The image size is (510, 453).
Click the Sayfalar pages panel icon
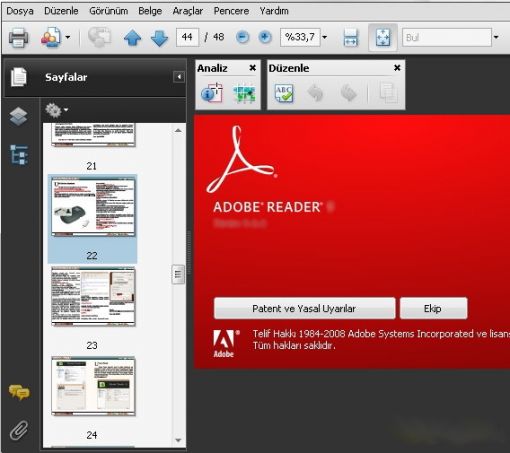[19, 77]
